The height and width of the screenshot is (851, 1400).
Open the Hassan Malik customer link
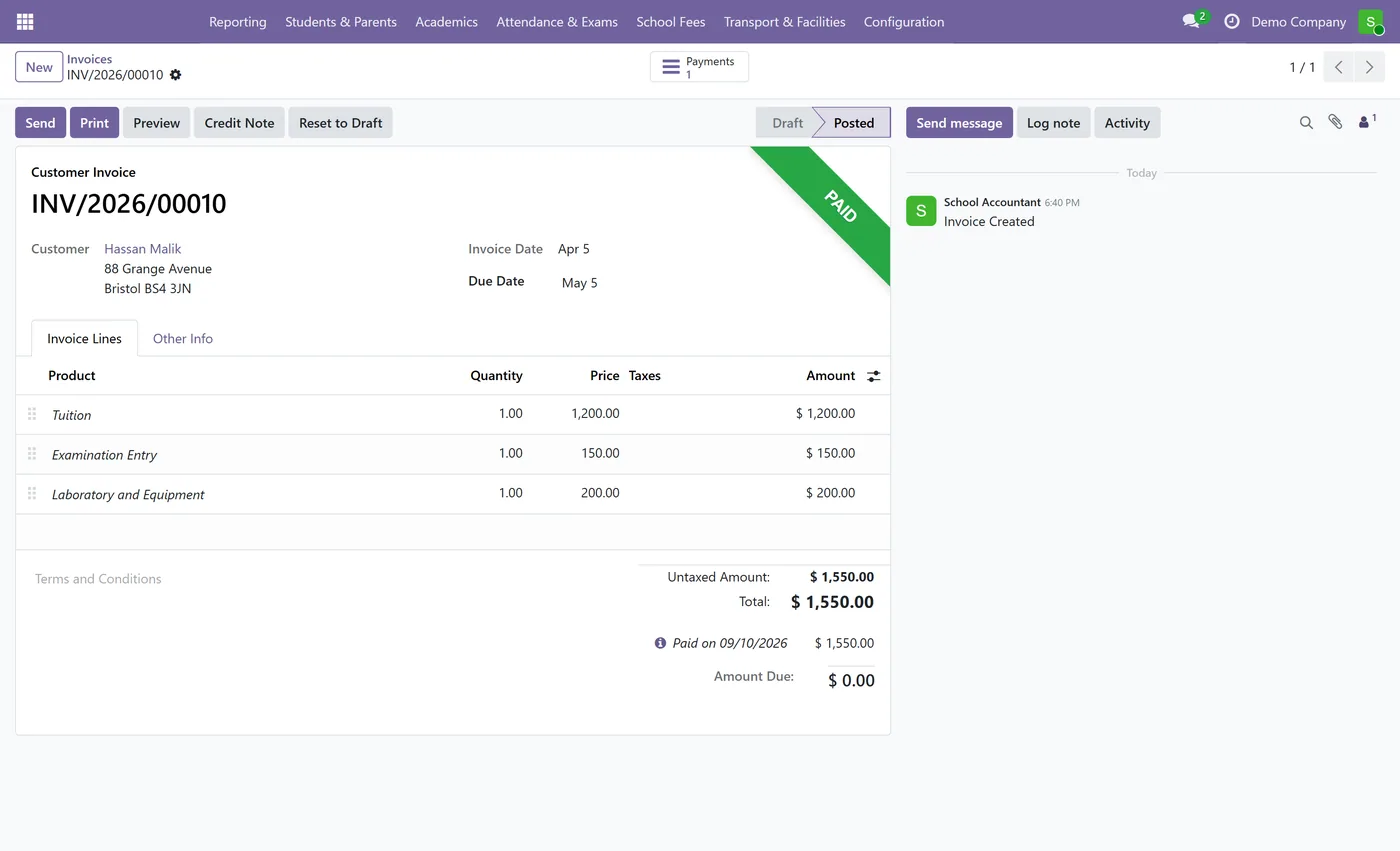tap(143, 249)
